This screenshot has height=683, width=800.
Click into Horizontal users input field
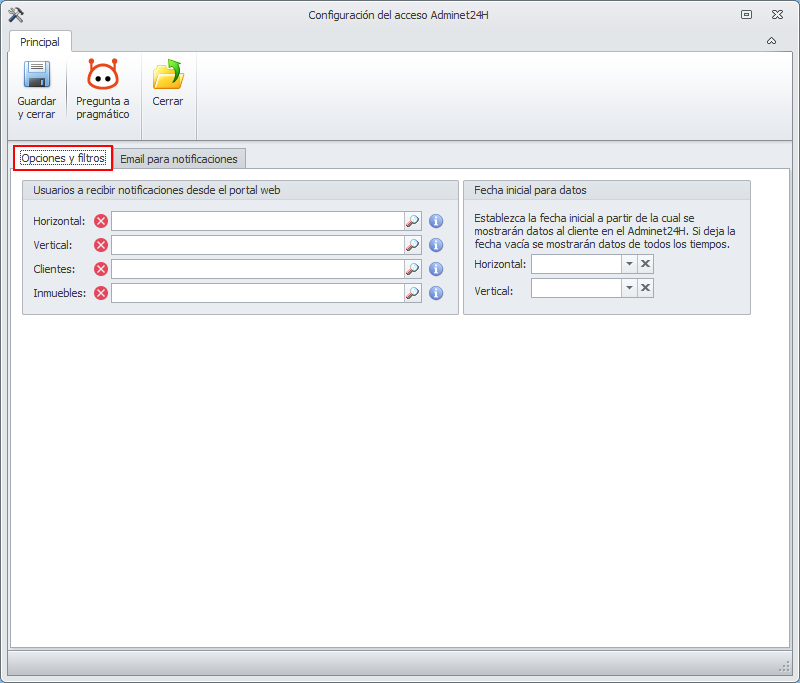258,221
